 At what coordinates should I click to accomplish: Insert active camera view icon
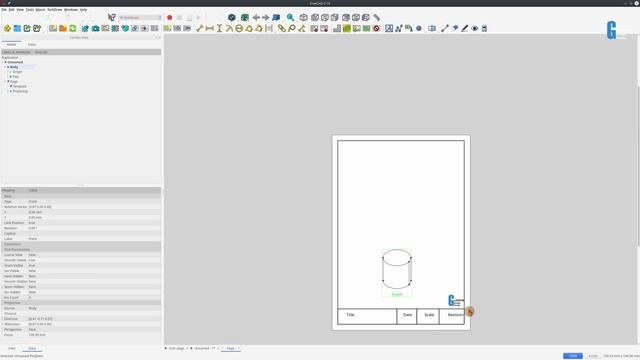click(x=96, y=28)
